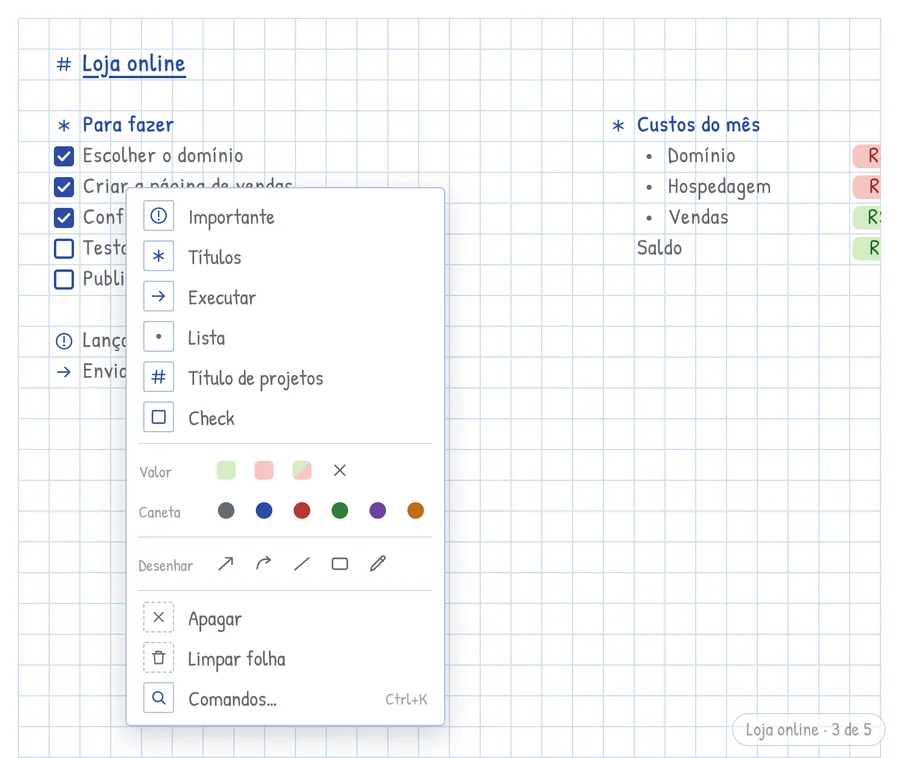Pick the Executar arrow icon
This screenshot has width=900, height=758.
point(158,297)
